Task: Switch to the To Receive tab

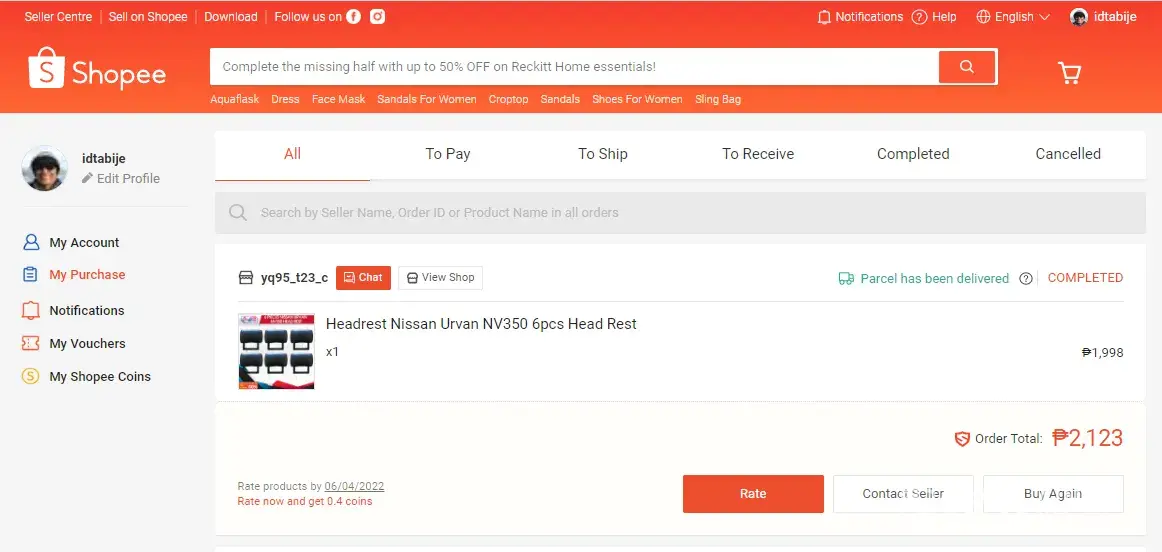Action: 758,154
